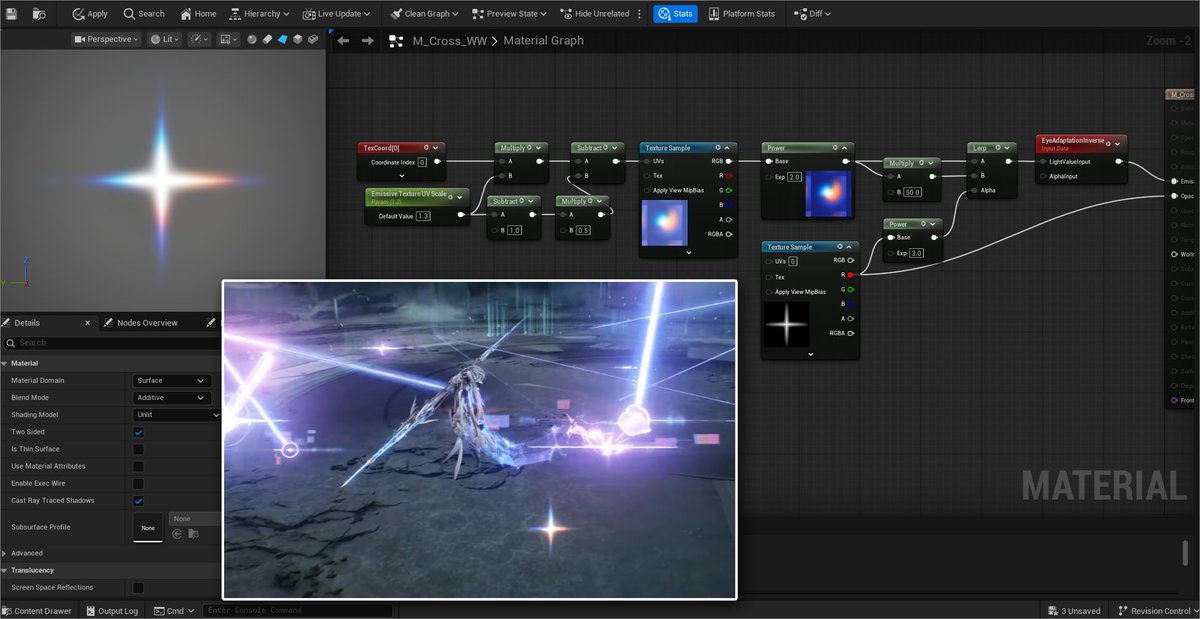Open the Blend Mode dropdown
Image resolution: width=1200 pixels, height=619 pixels.
point(172,397)
